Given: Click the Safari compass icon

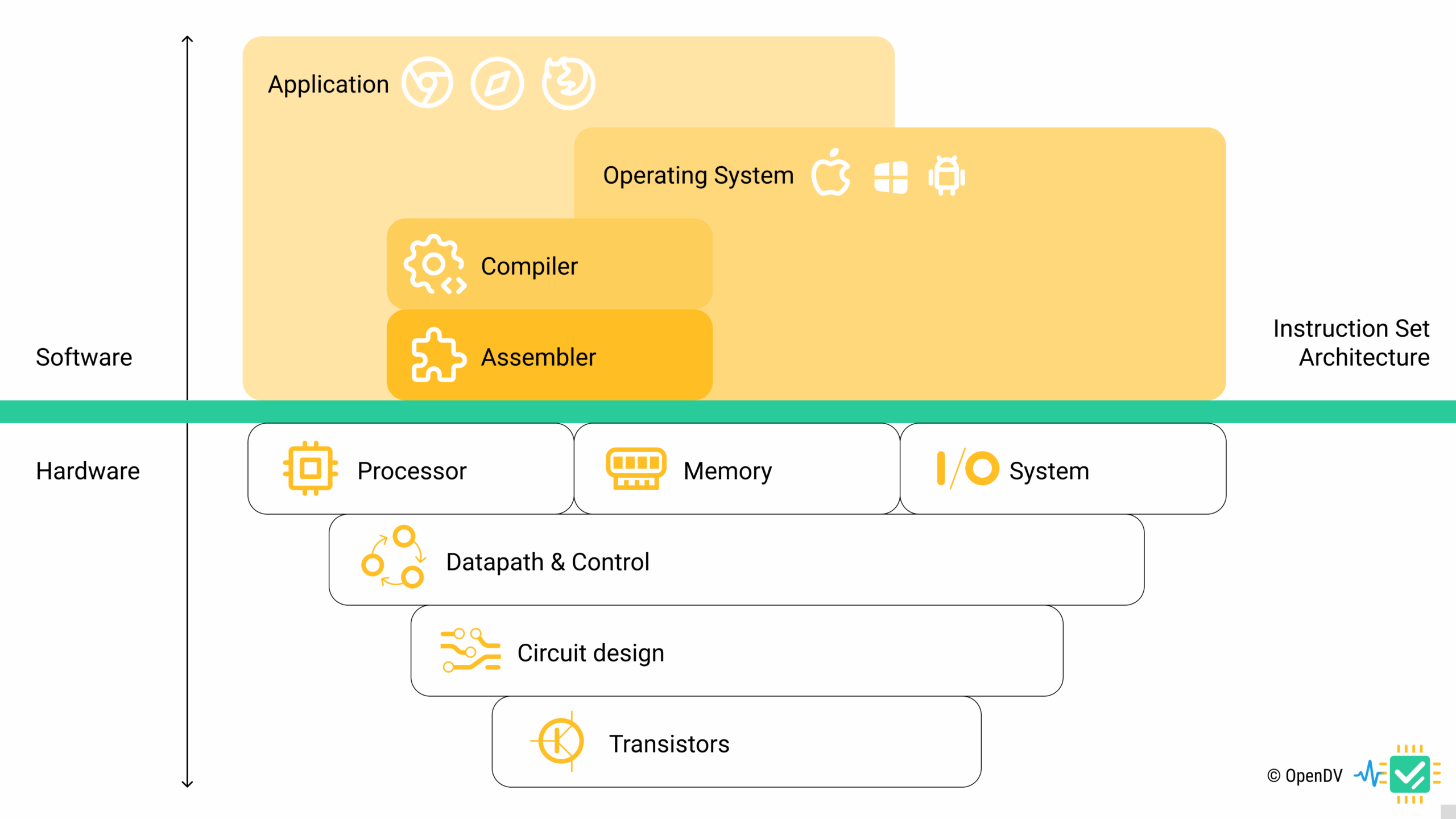Looking at the screenshot, I should click(497, 84).
